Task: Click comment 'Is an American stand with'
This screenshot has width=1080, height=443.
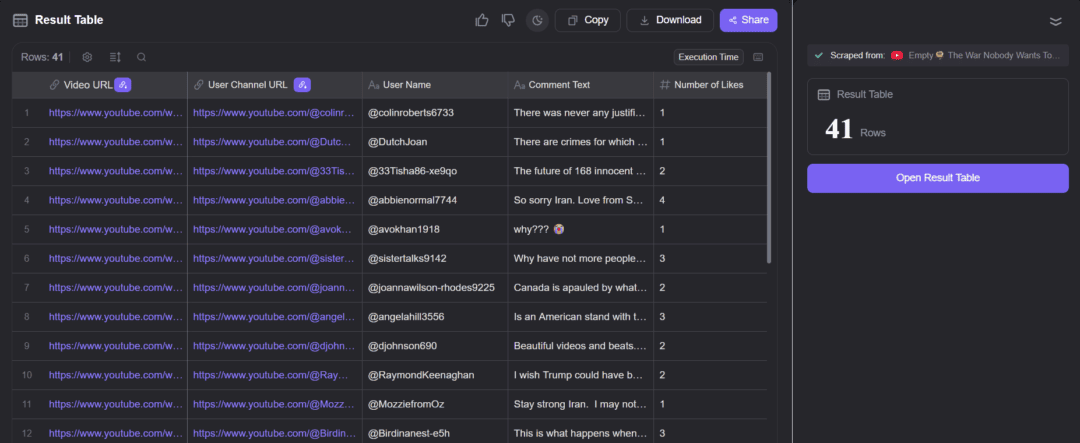Action: point(581,316)
